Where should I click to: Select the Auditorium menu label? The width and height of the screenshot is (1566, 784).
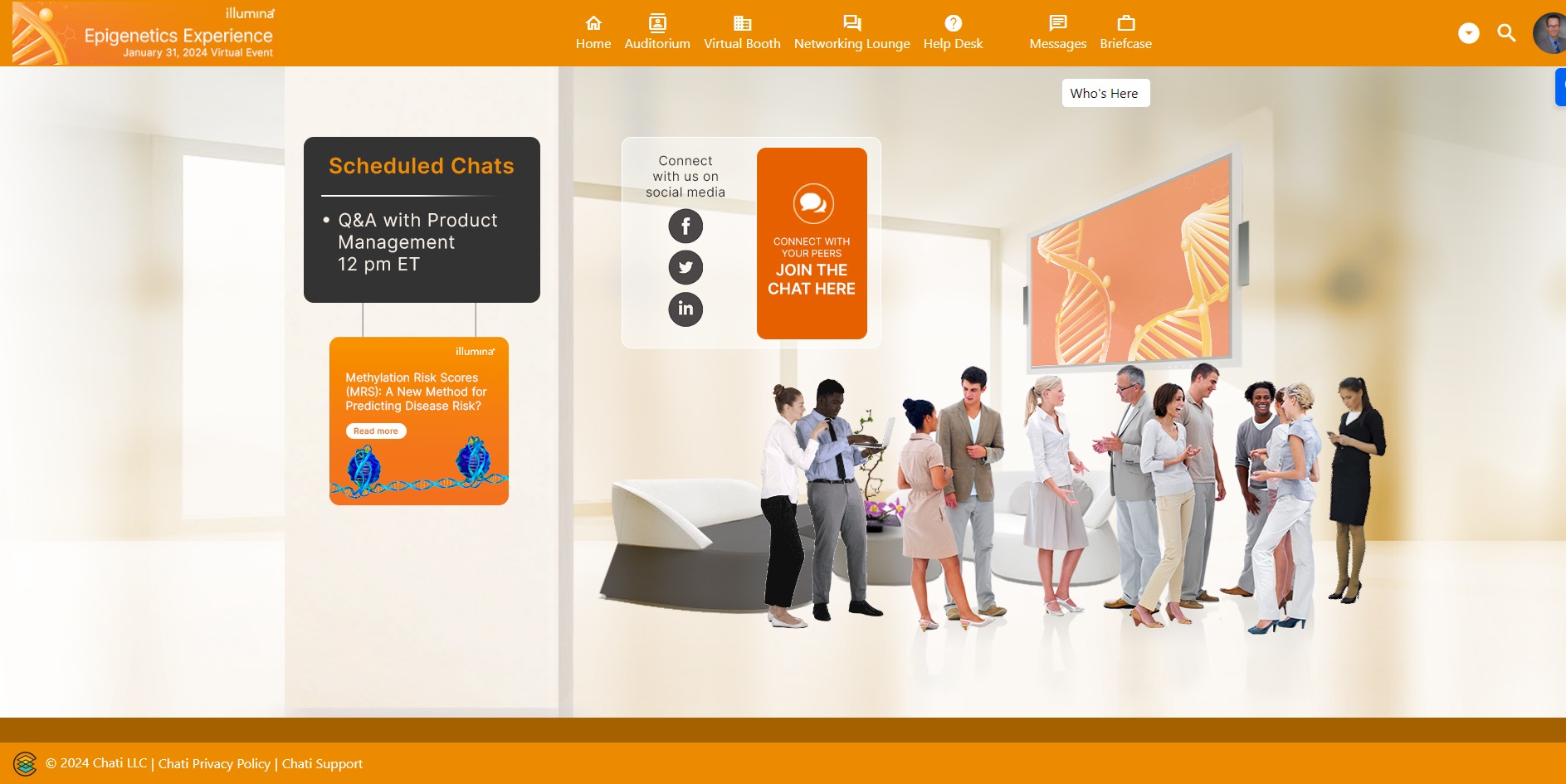coord(657,44)
